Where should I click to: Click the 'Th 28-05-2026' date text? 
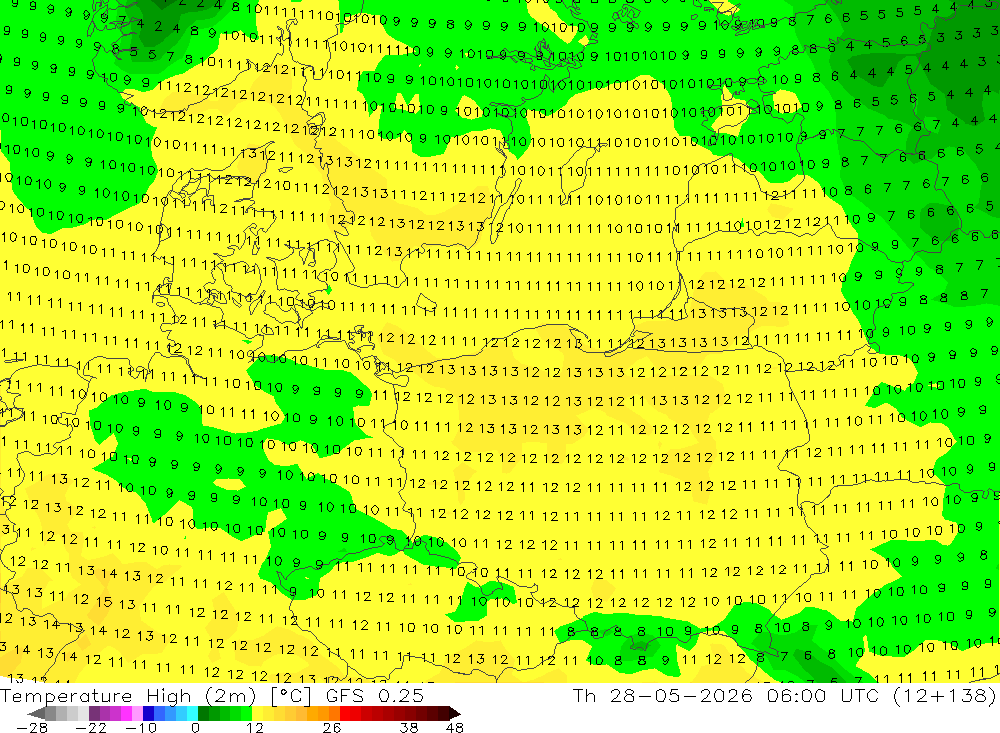pyautogui.click(x=663, y=695)
